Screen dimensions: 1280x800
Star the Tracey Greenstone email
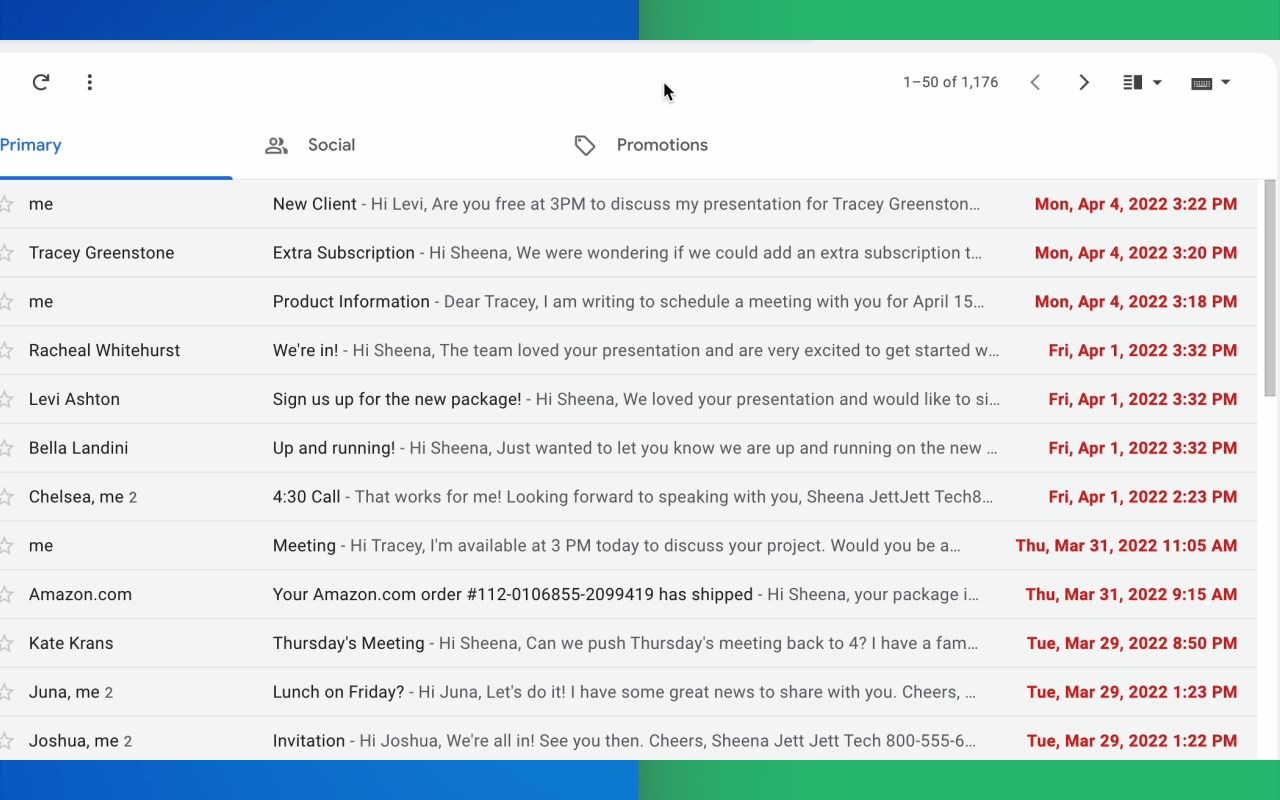(x=6, y=253)
